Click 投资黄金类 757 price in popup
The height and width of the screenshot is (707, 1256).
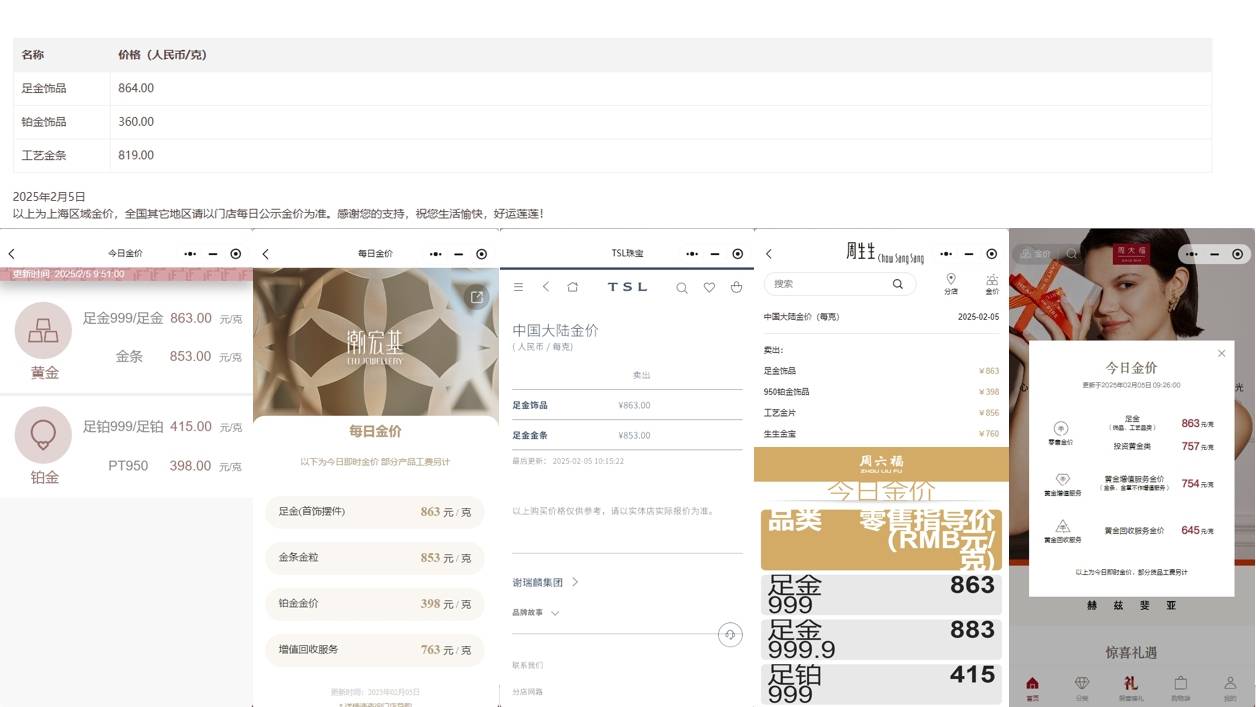click(x=1197, y=447)
